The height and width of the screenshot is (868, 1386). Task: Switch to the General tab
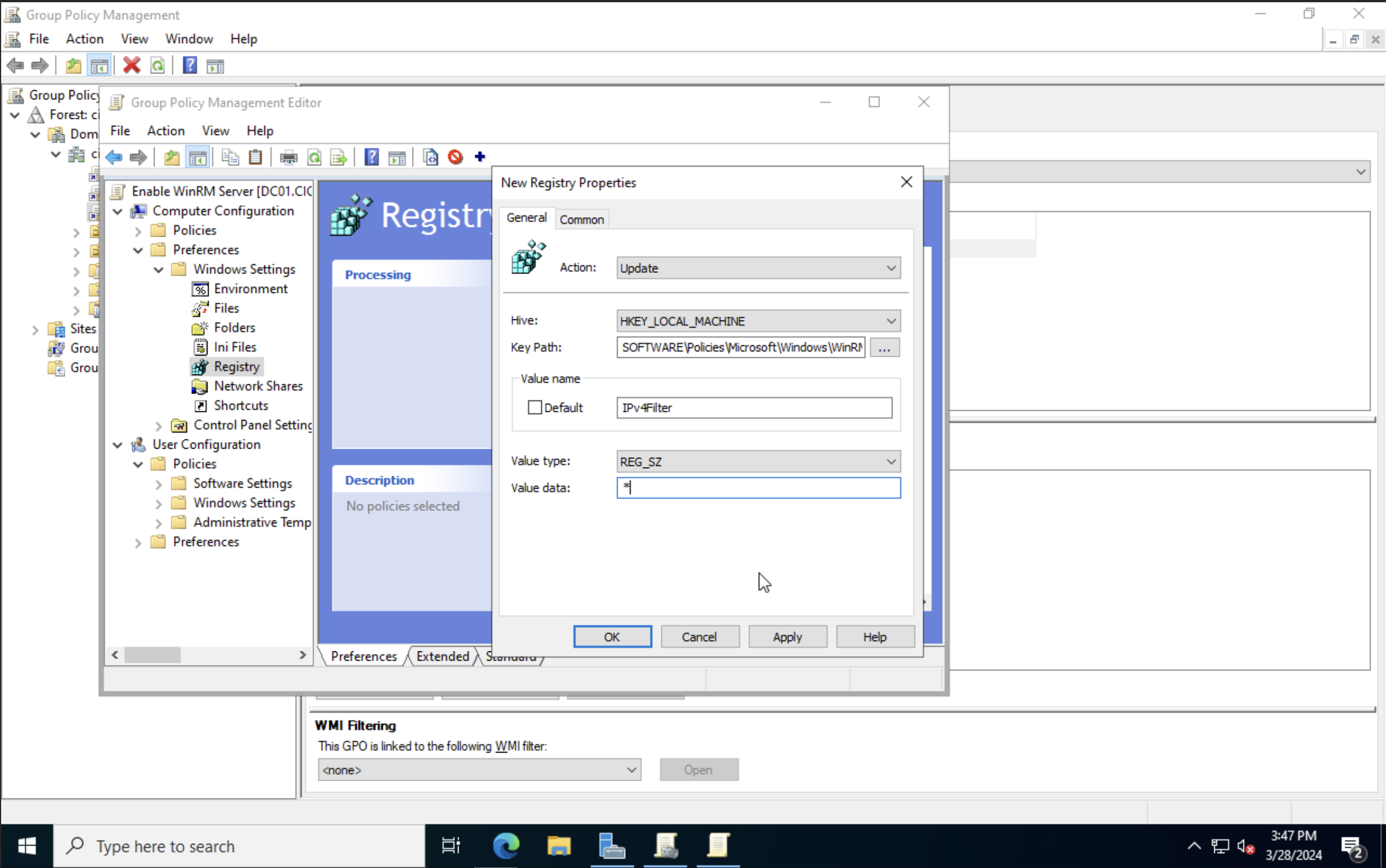(526, 218)
